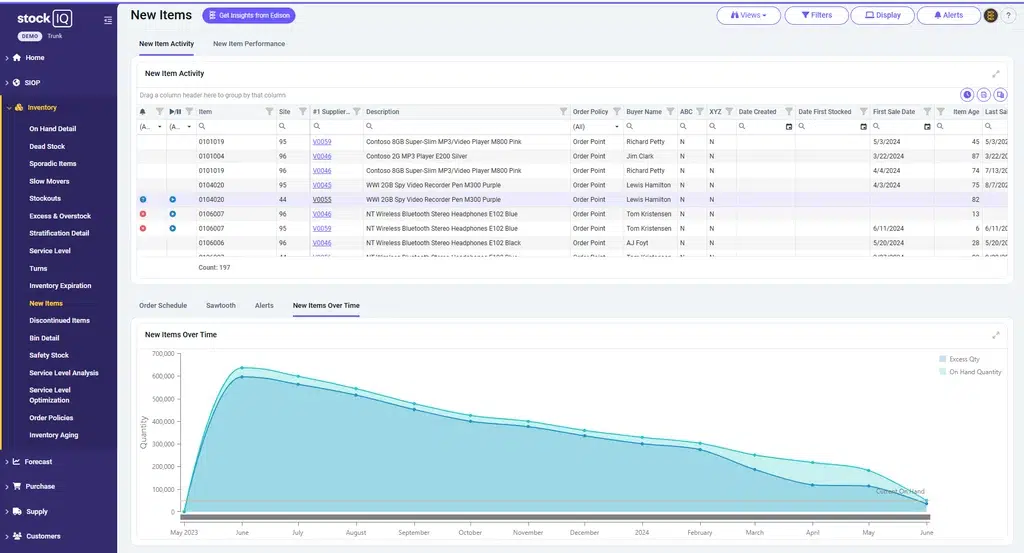Click the bell column header icon

pyautogui.click(x=142, y=112)
